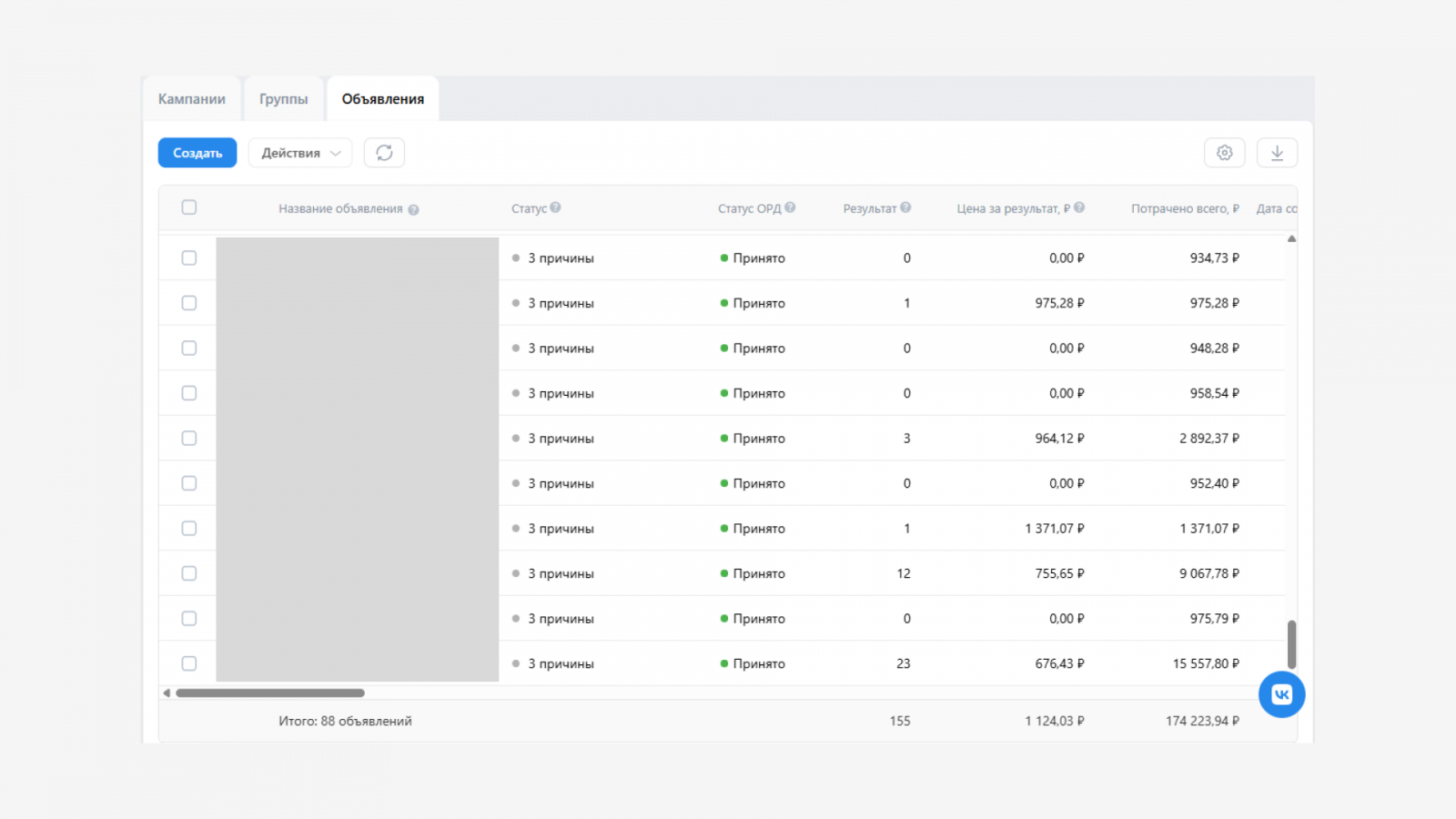Check the row with 948,28 ₽ spent
Viewport: 1456px width, 819px height.
(189, 348)
